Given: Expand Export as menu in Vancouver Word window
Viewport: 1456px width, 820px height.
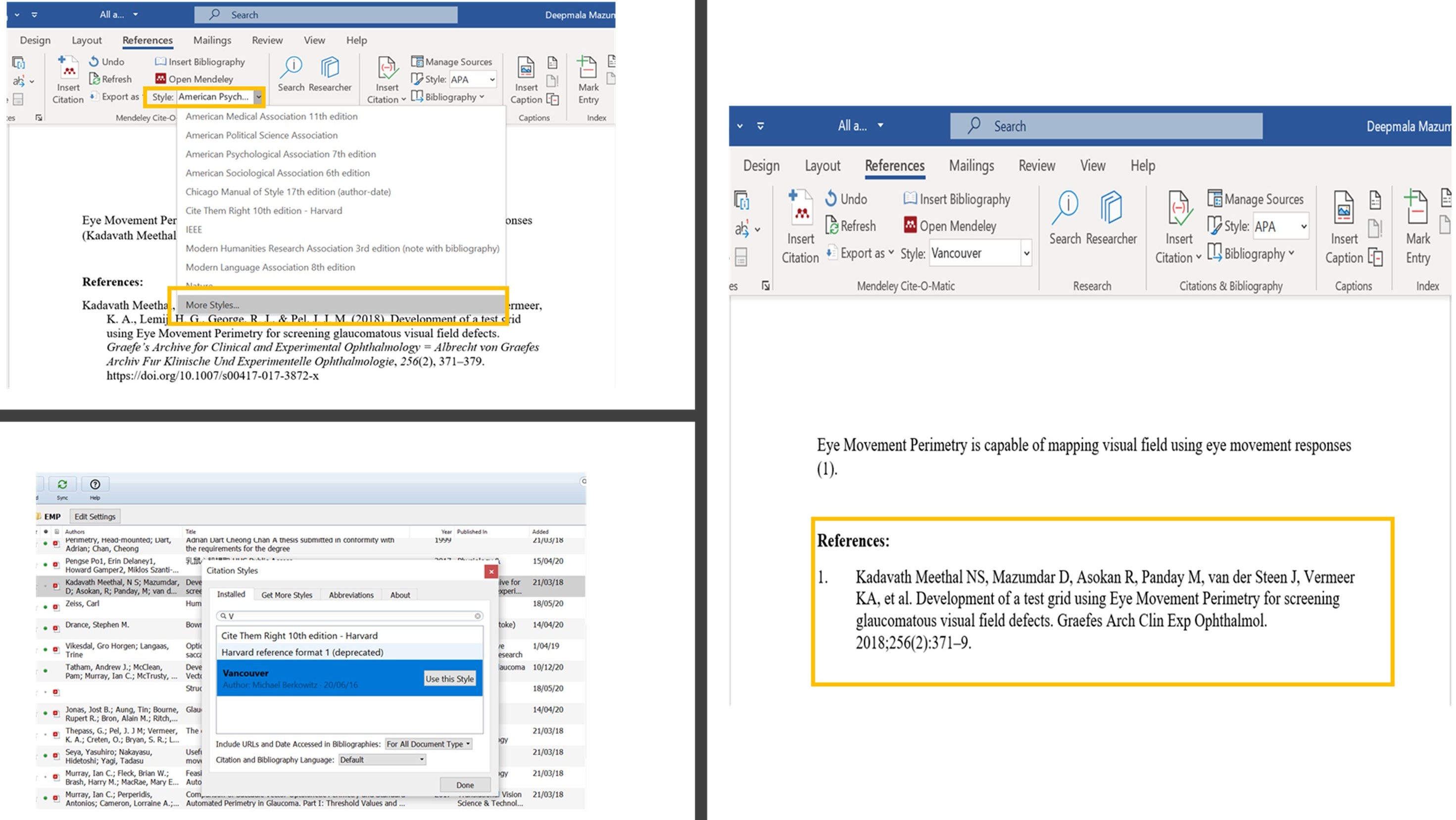Looking at the screenshot, I should click(861, 253).
